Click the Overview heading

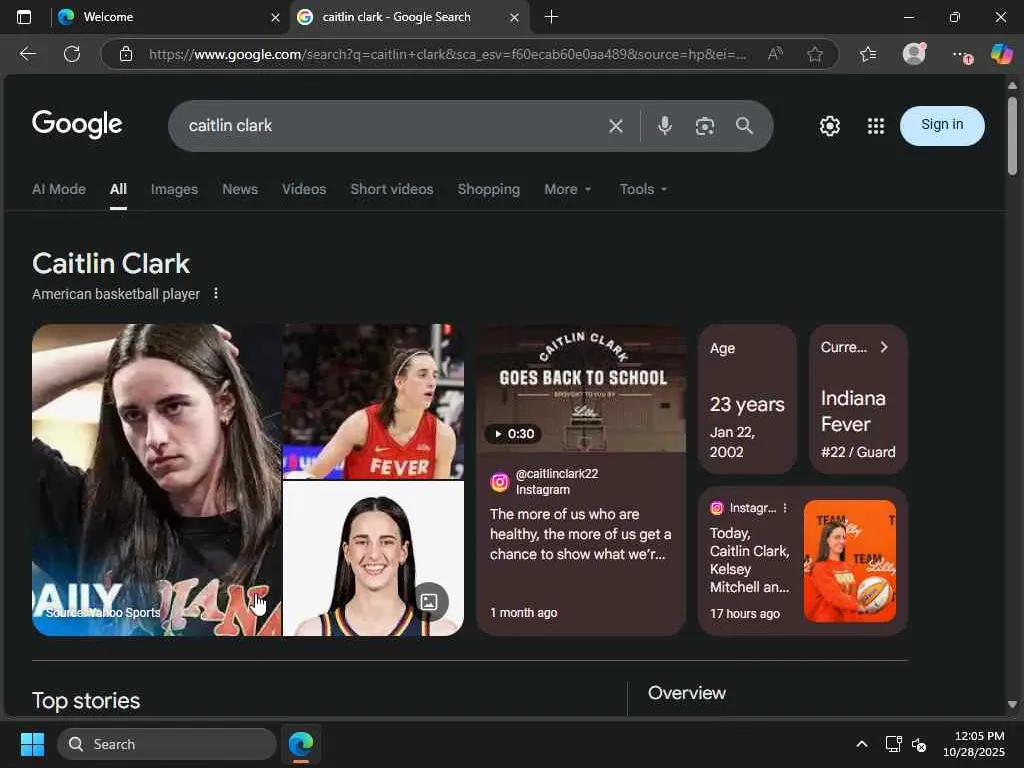[x=686, y=693]
